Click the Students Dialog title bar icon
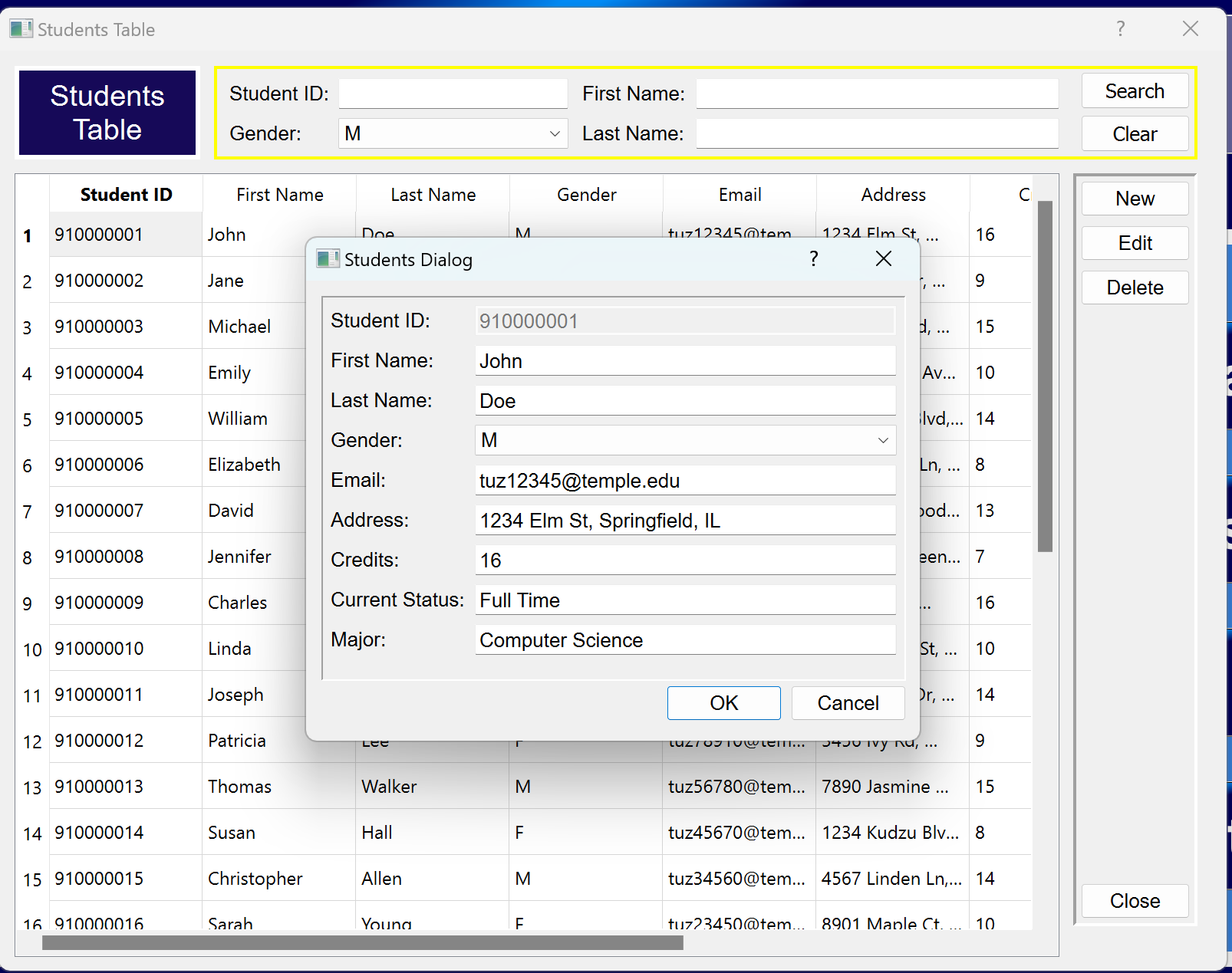The height and width of the screenshot is (973, 1232). click(328, 259)
